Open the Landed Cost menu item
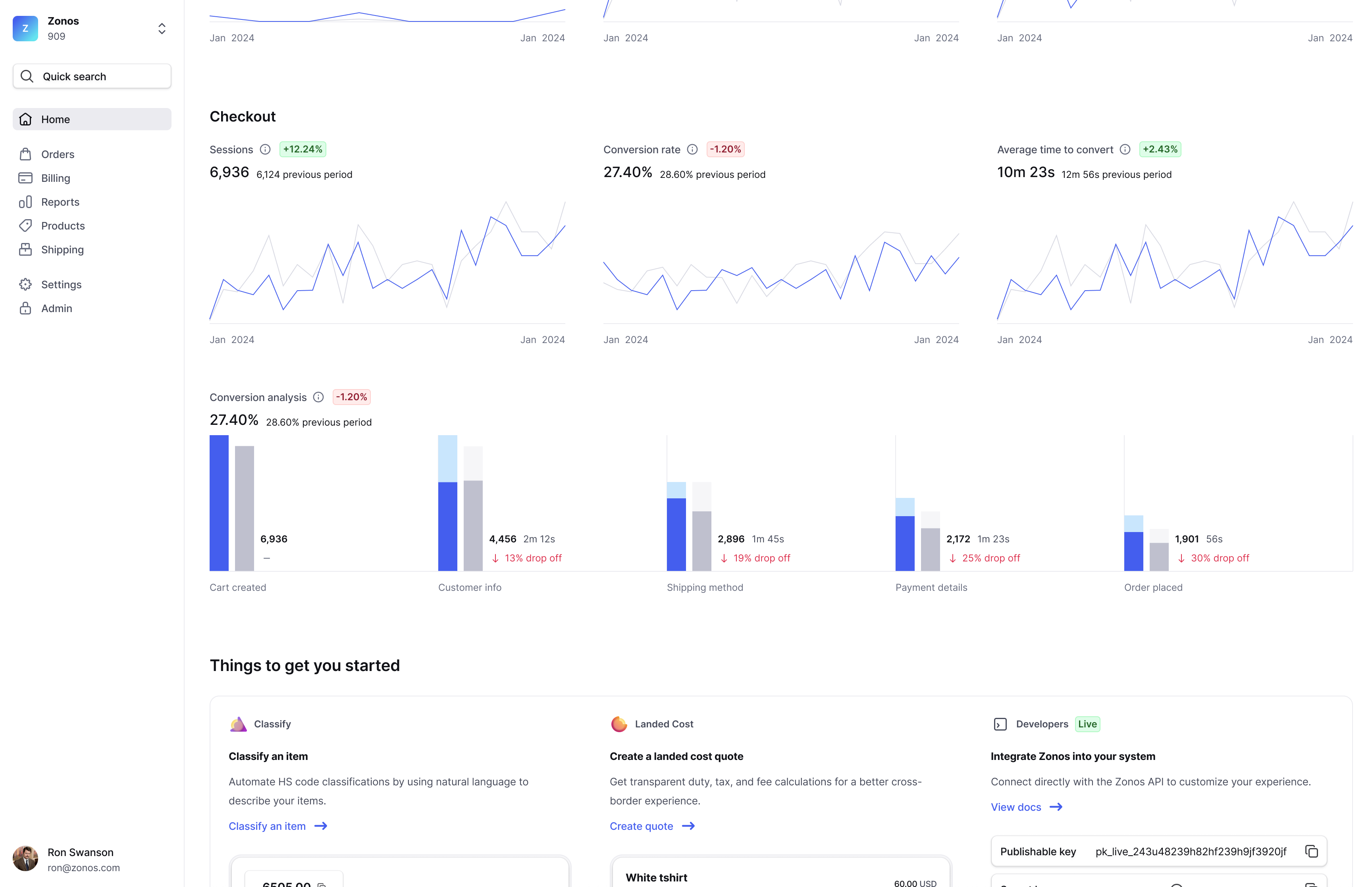1372x887 pixels. click(663, 723)
